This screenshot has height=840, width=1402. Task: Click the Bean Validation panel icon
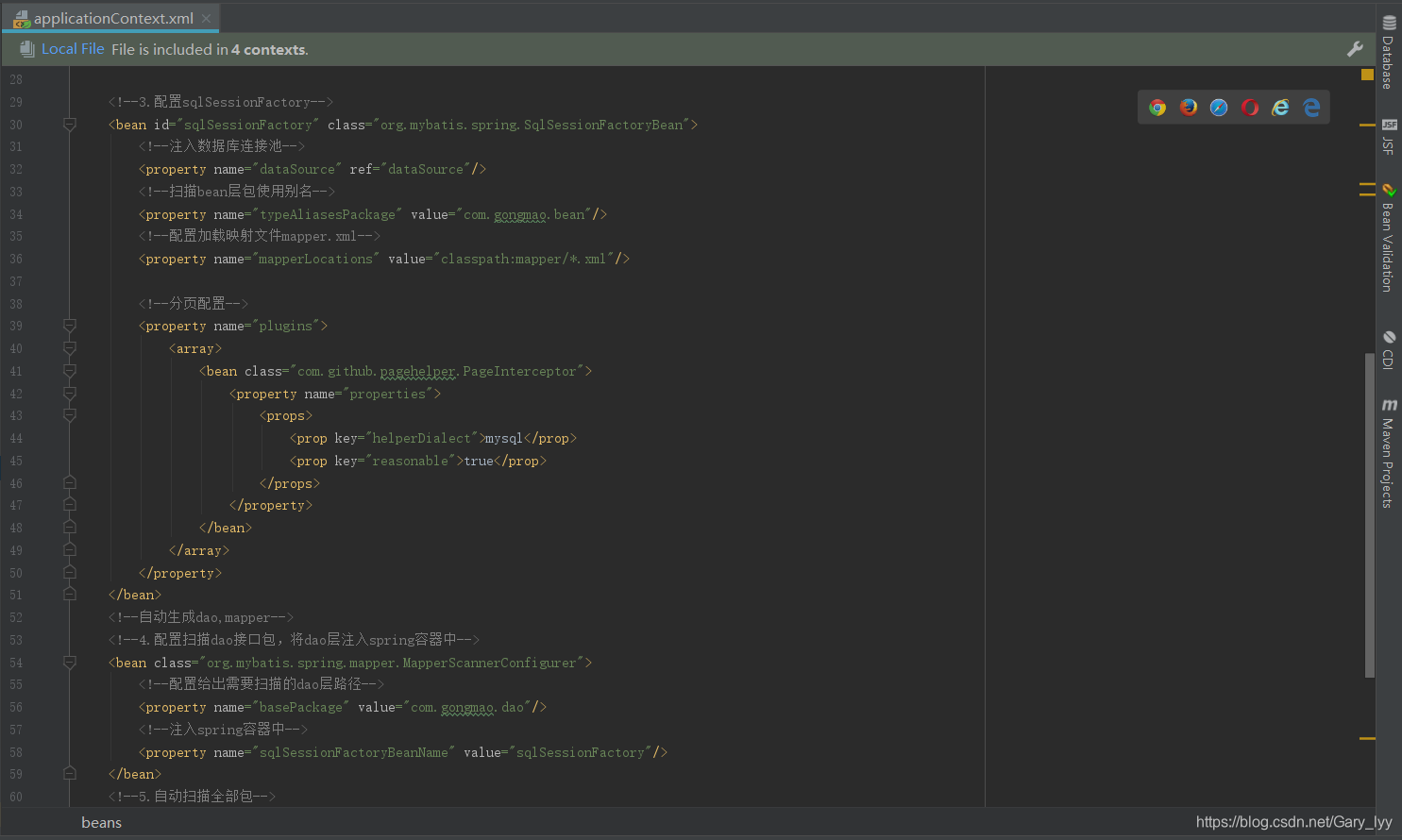pos(1389,190)
